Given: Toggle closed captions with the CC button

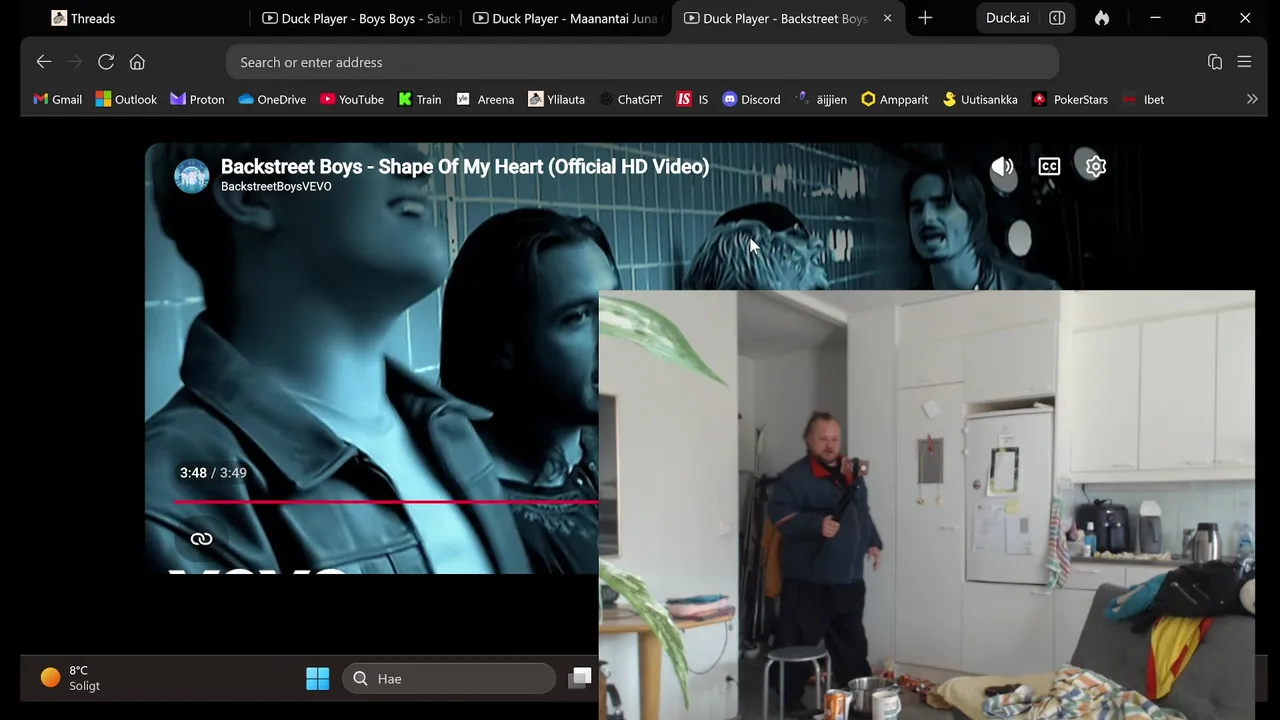Looking at the screenshot, I should tap(1049, 167).
